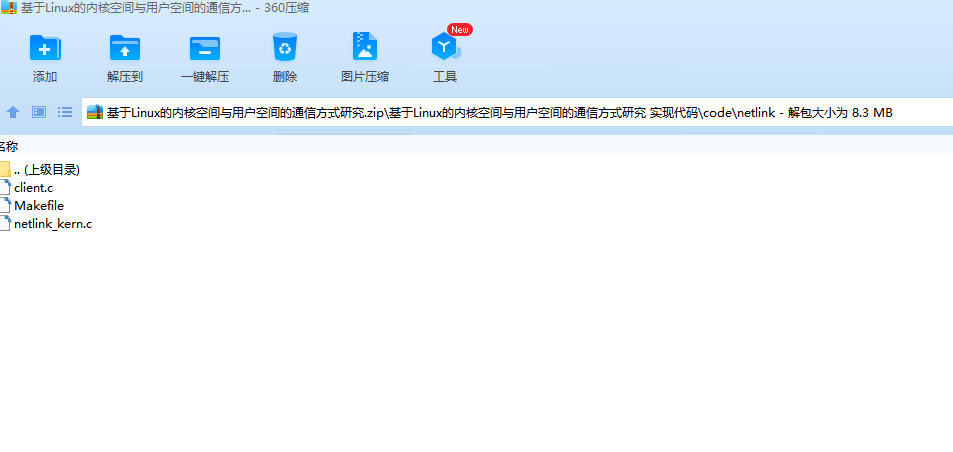Viewport: 953px width, 452px height.
Task: Open the .. (上级目录) entry
Action: [x=47, y=170]
